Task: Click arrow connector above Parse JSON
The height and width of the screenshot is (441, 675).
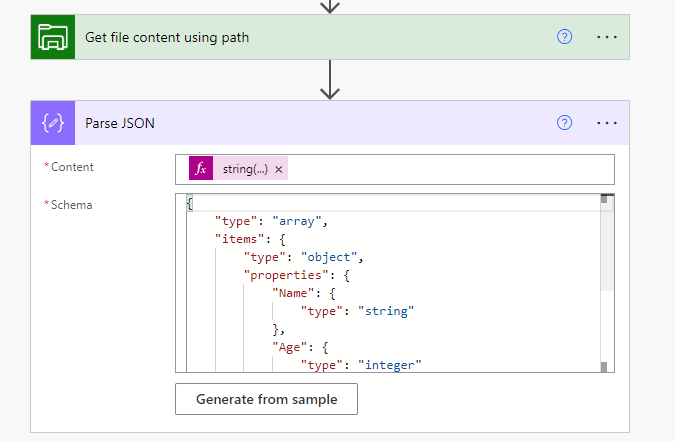Action: [x=330, y=80]
